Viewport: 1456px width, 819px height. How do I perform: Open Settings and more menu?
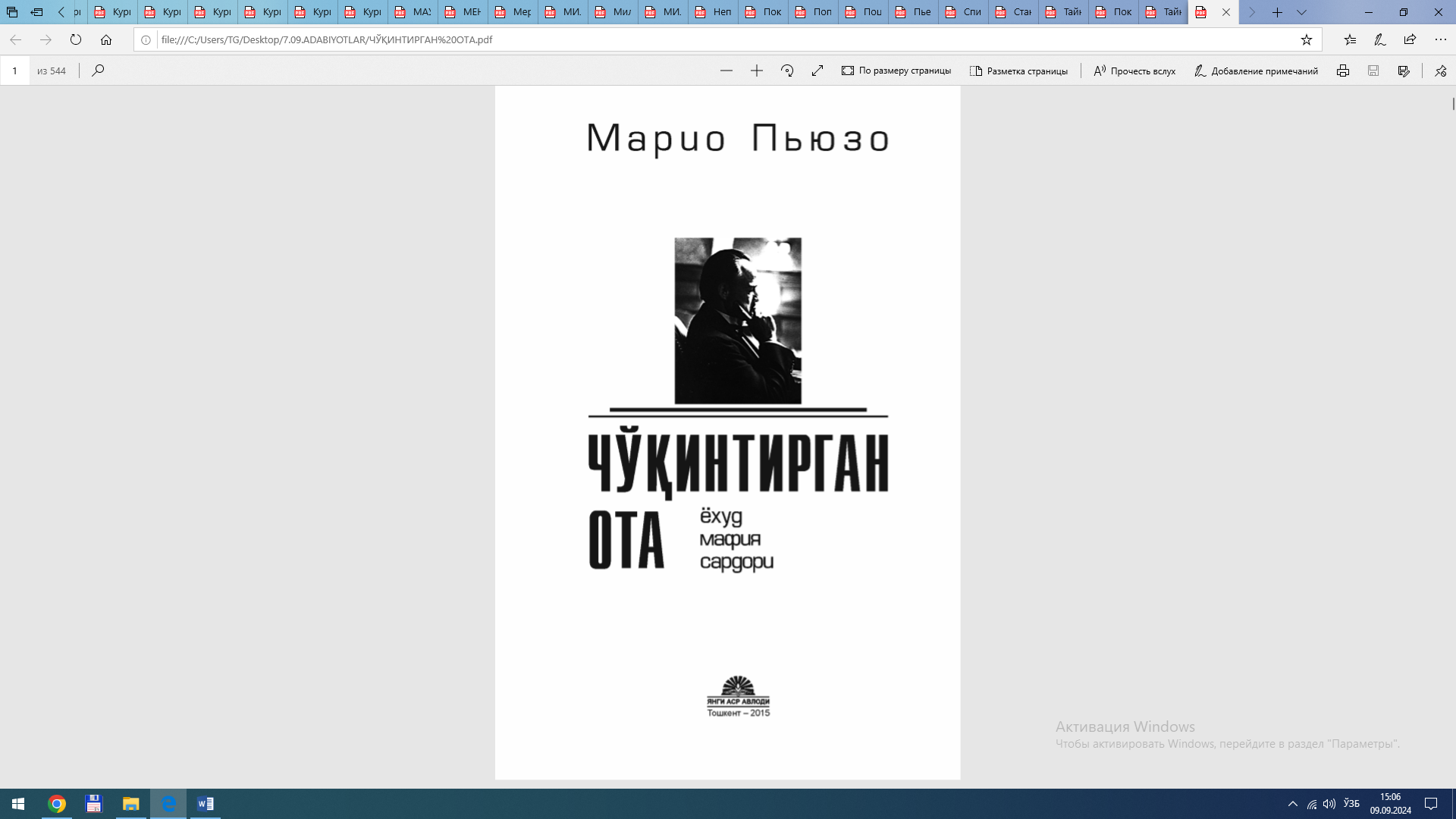(1441, 39)
